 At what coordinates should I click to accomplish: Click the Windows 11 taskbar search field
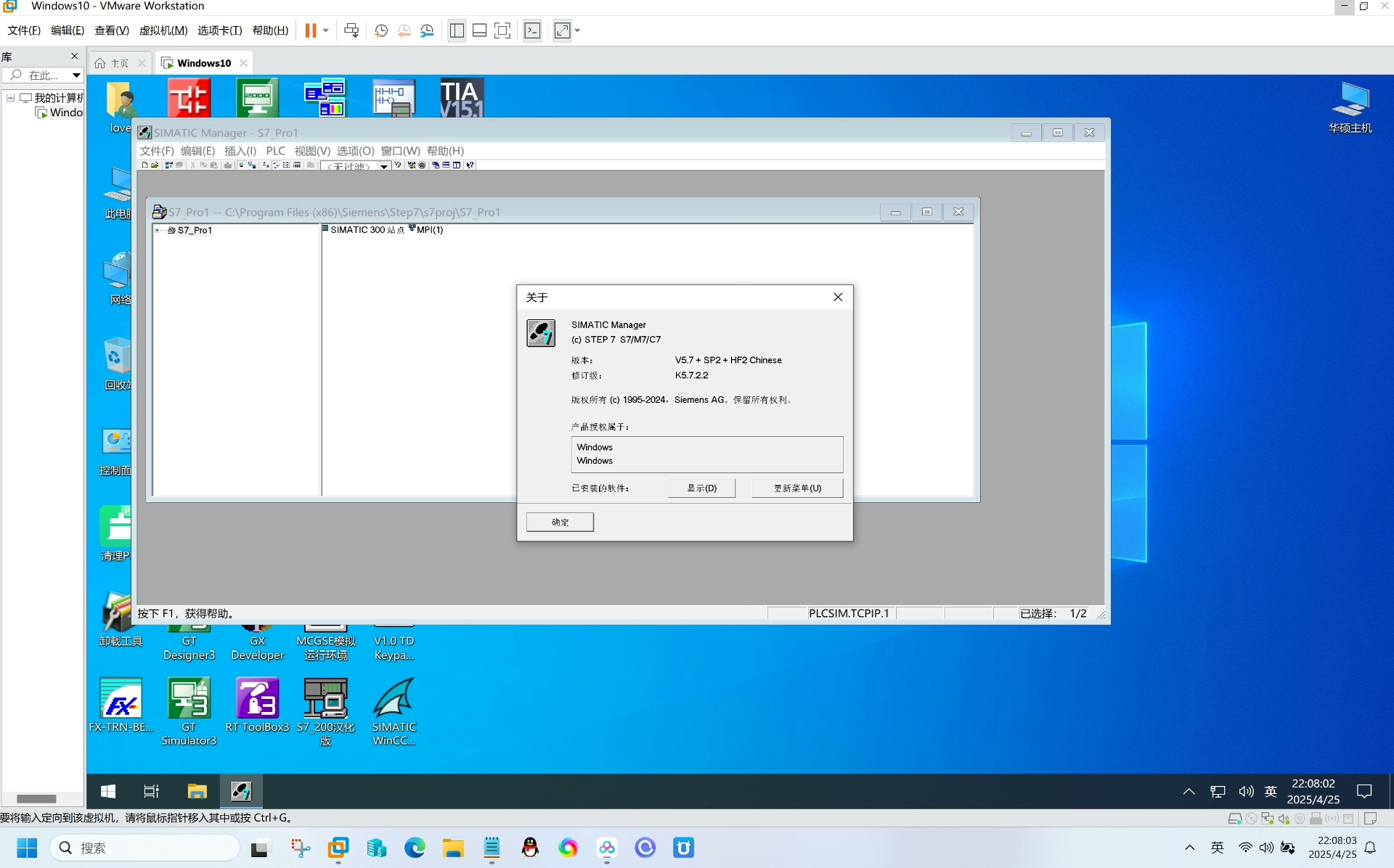(x=144, y=848)
